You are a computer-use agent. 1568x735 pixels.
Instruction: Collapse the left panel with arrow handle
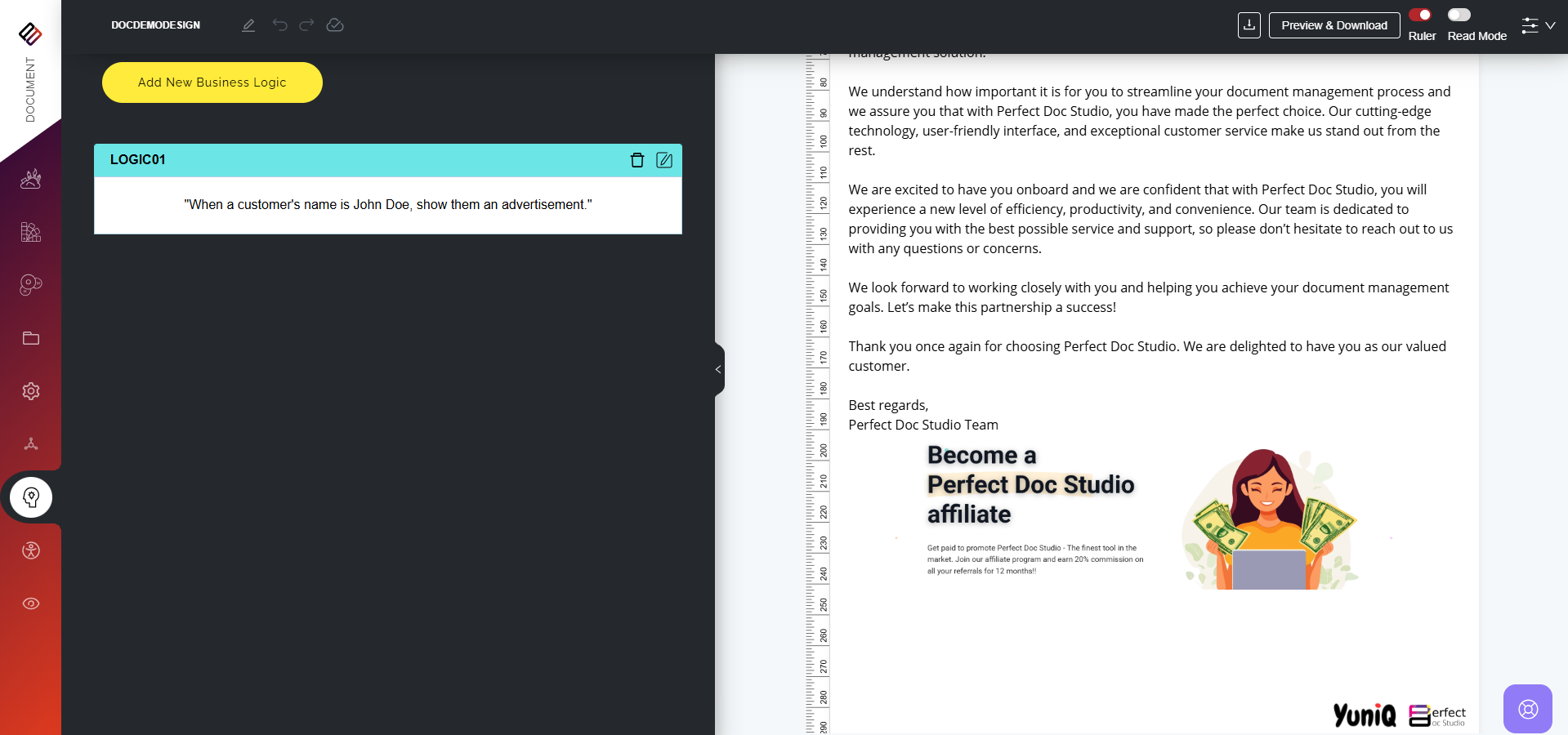(x=718, y=369)
